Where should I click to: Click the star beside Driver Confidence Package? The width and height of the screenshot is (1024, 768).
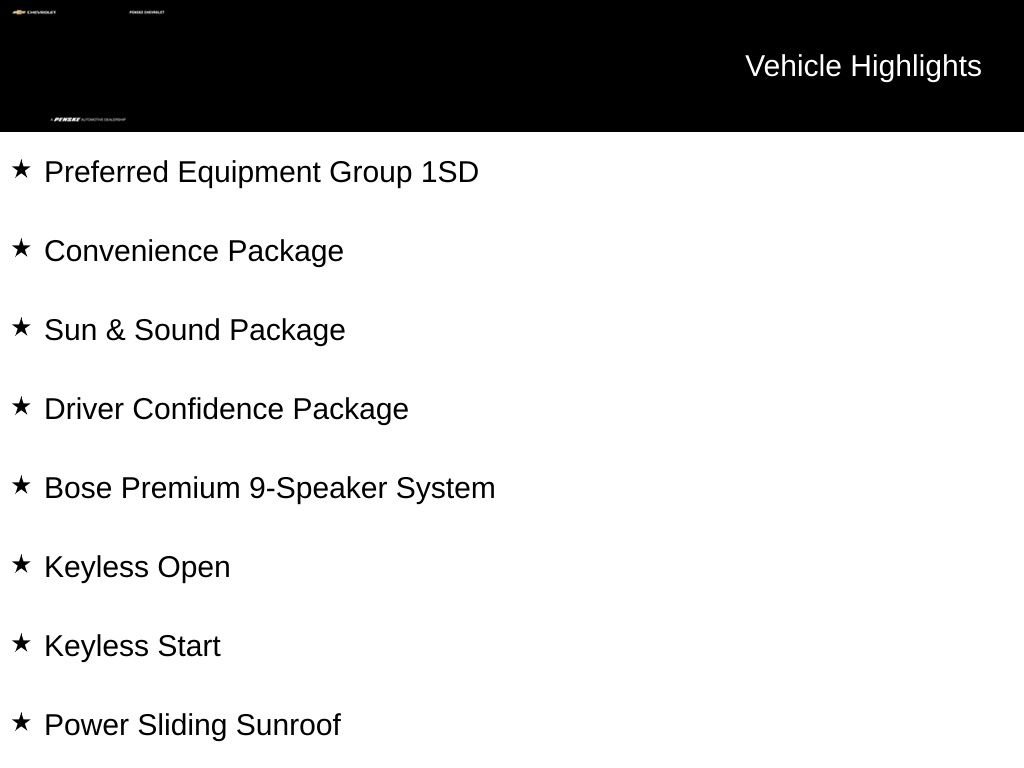coord(22,407)
